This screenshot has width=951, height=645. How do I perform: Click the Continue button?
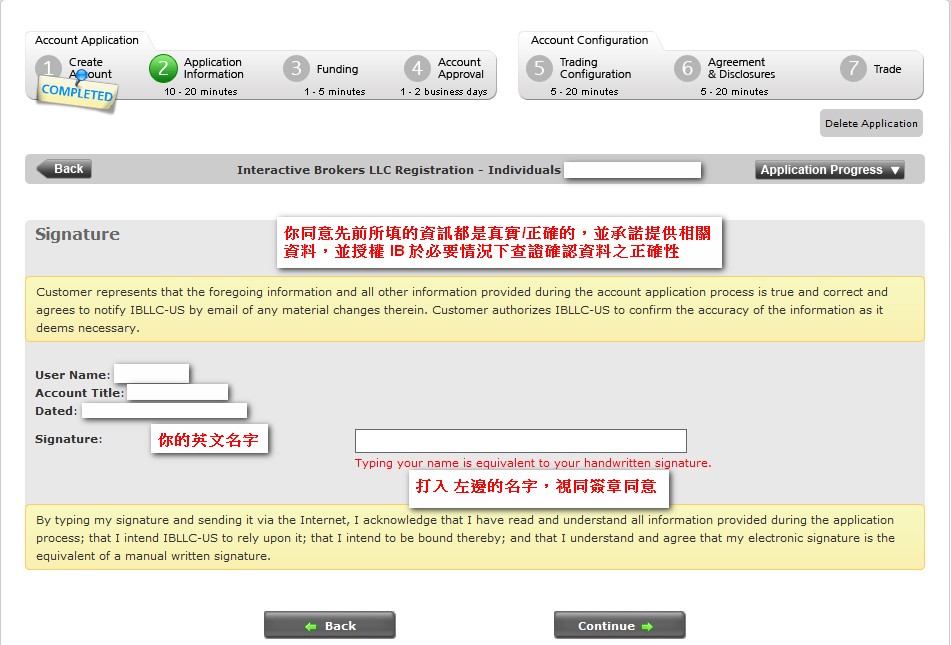619,626
